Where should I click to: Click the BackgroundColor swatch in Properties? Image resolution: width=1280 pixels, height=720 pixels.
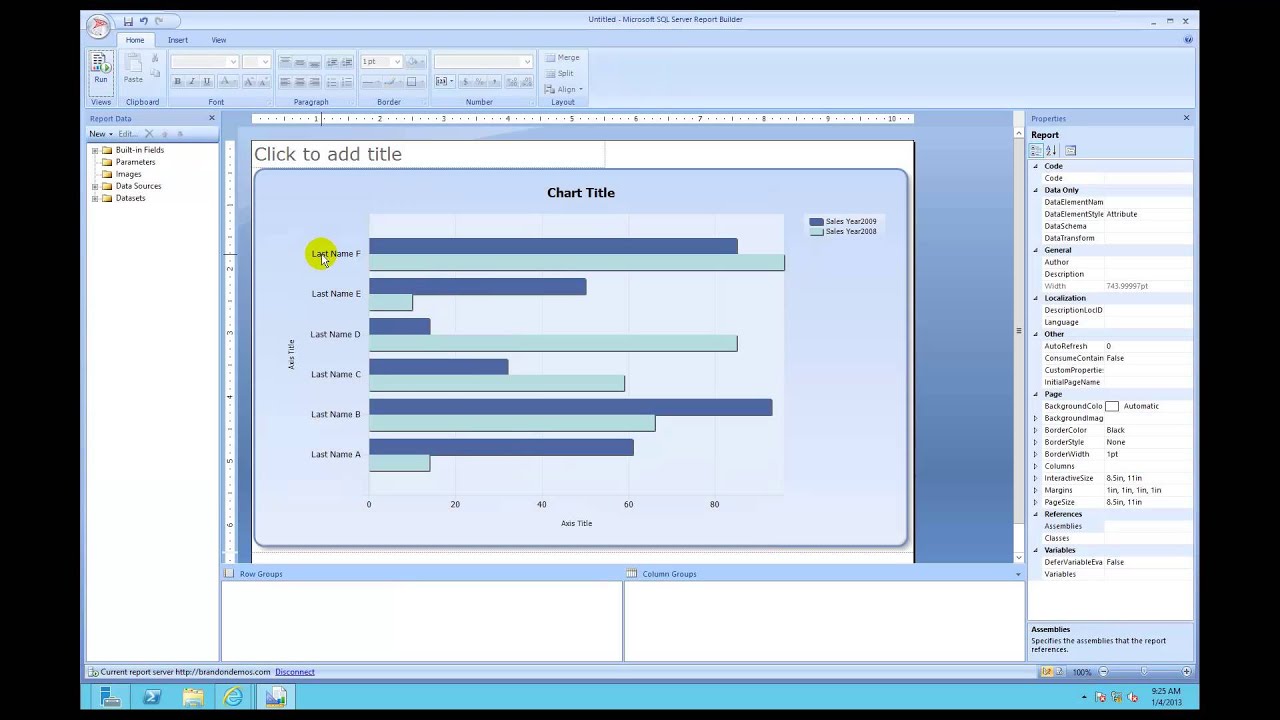coord(1112,406)
